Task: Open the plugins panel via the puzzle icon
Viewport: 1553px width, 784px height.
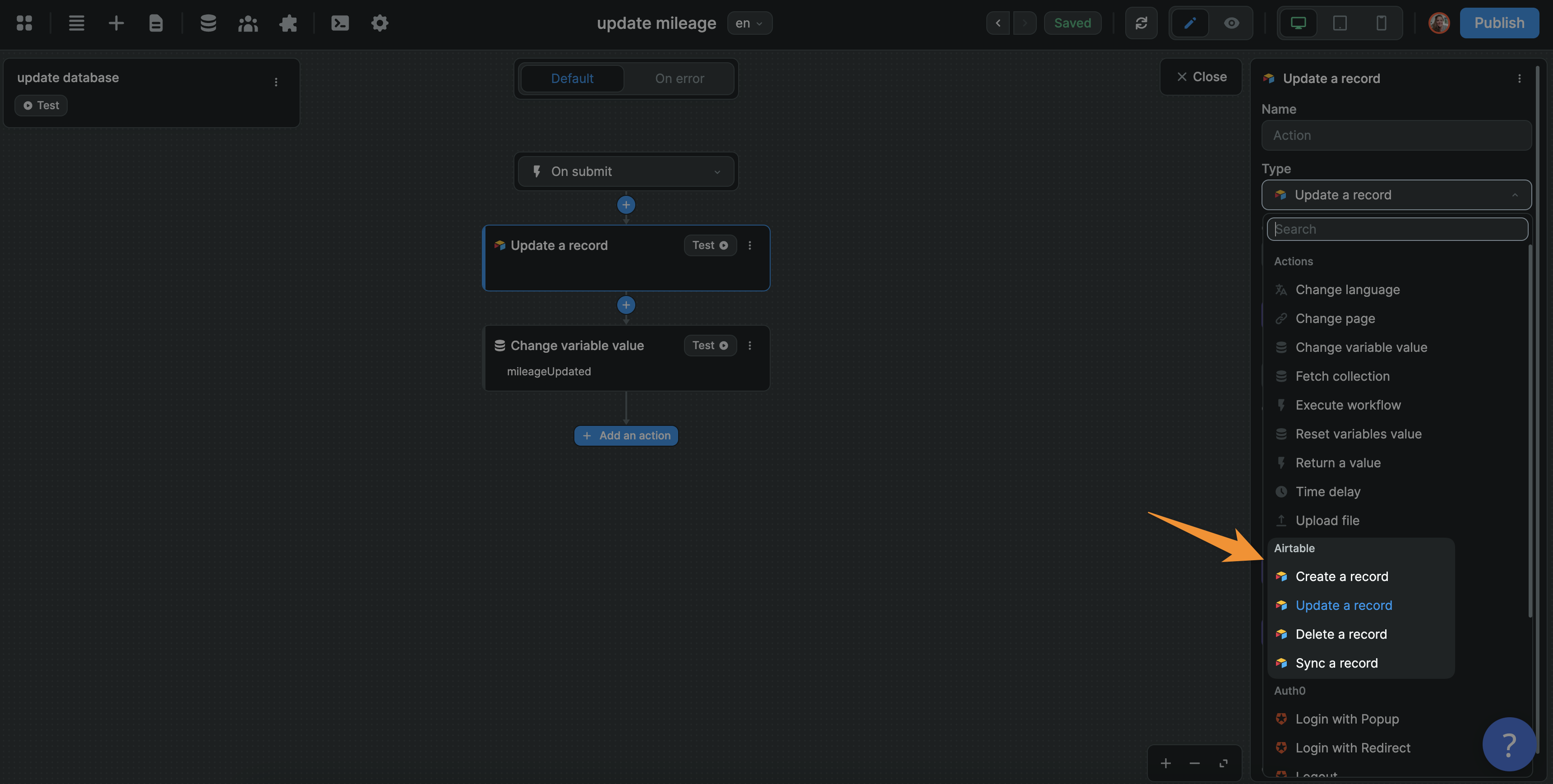Action: point(288,23)
